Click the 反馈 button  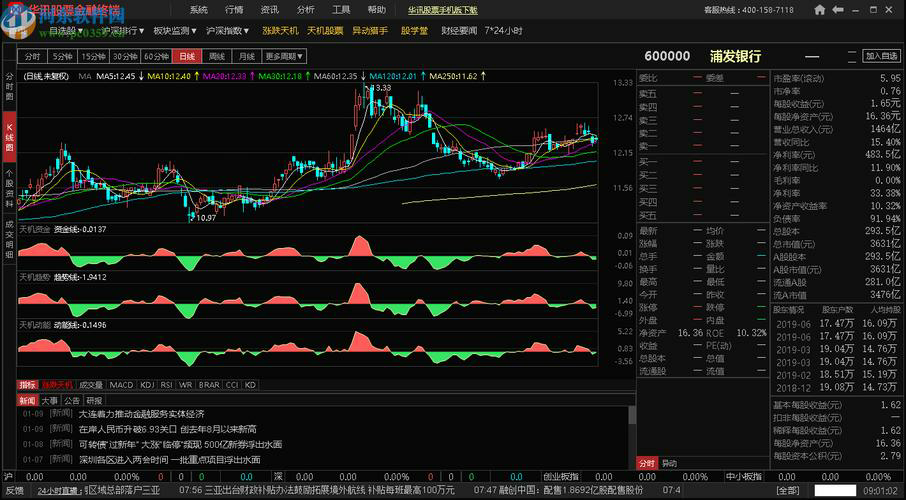click(x=14, y=490)
